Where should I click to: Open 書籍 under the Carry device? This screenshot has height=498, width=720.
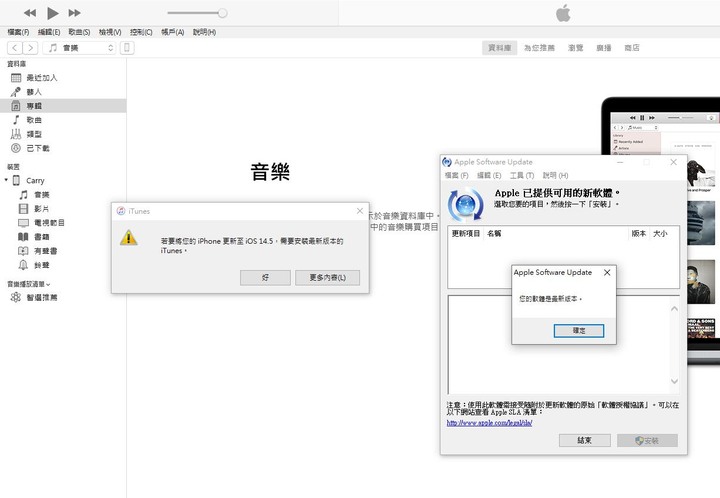click(63, 237)
